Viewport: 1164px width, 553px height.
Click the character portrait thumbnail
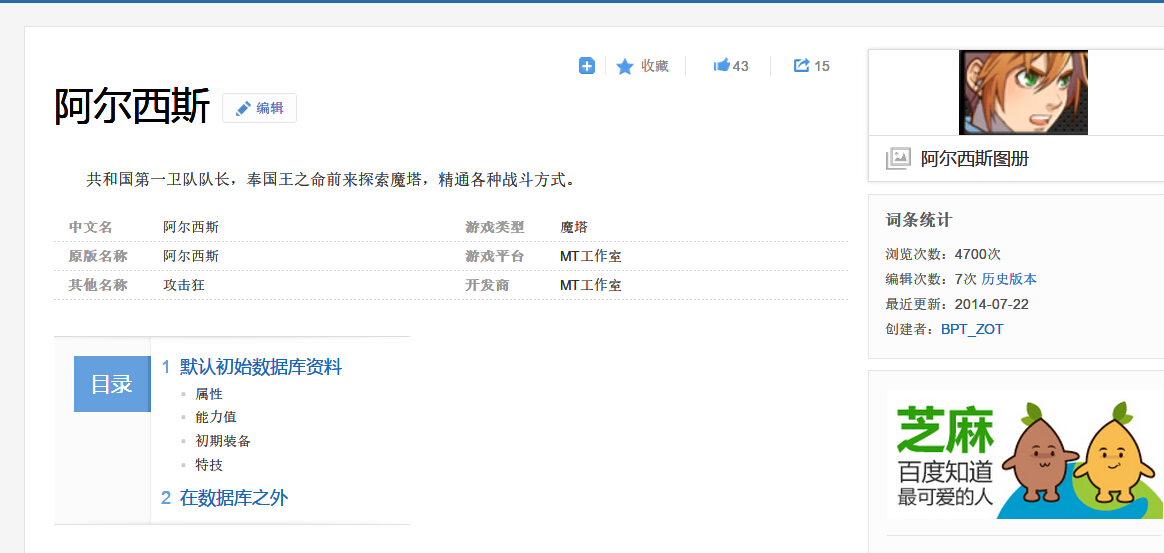coord(1023,93)
